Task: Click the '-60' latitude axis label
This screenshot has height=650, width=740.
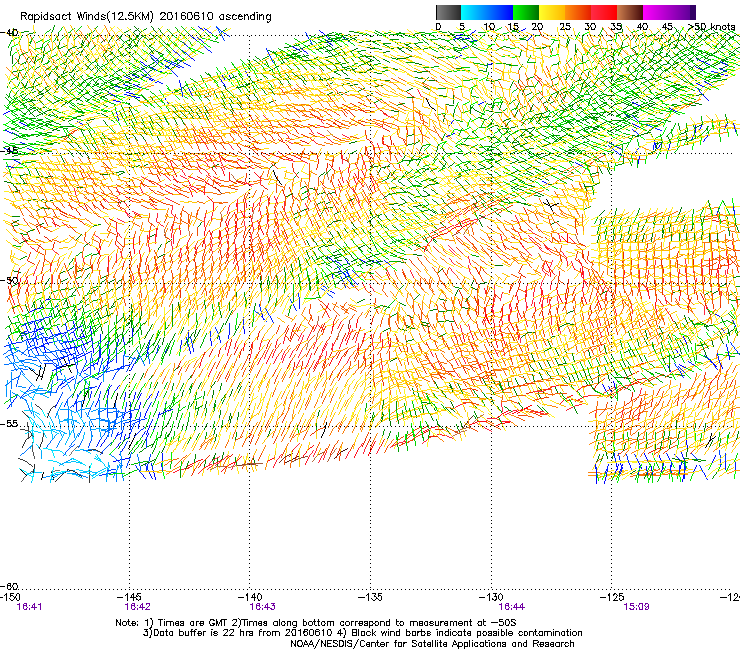Action: click(10, 586)
